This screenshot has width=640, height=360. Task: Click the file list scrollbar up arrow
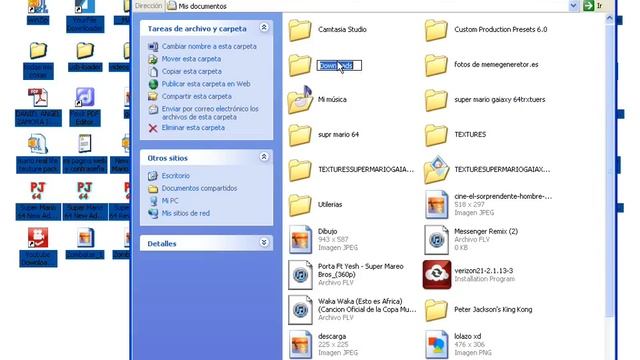609,18
